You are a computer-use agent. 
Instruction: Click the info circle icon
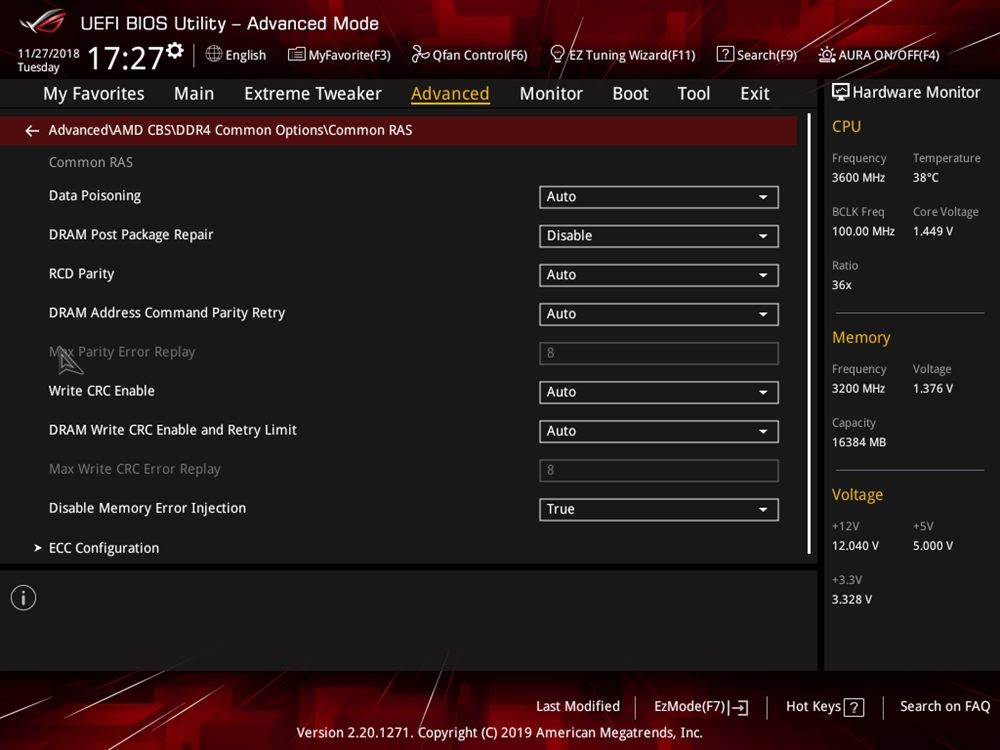coord(24,598)
